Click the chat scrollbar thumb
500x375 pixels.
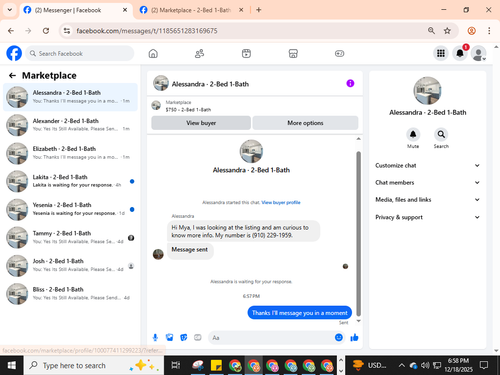(358, 233)
